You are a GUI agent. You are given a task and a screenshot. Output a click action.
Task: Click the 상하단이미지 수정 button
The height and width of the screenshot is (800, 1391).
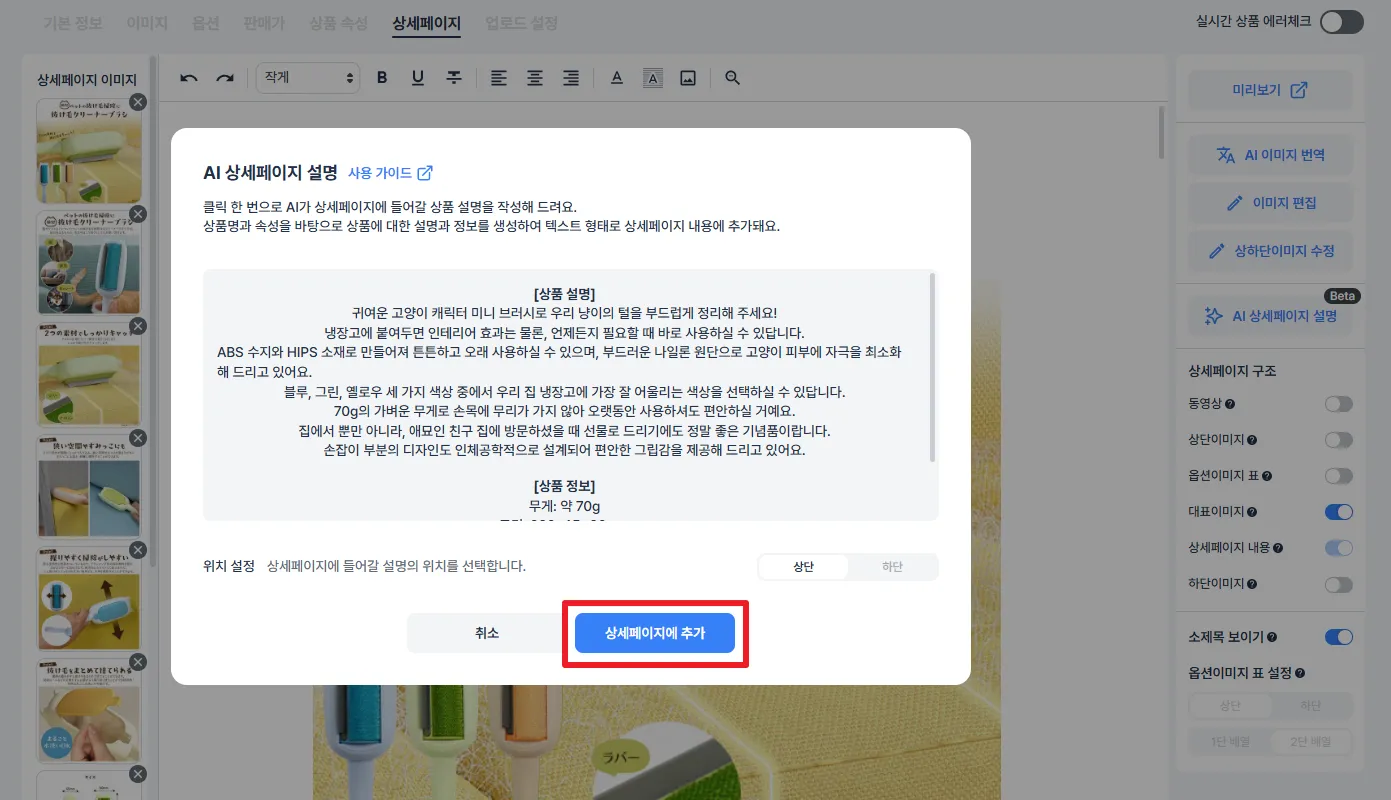click(x=1270, y=251)
